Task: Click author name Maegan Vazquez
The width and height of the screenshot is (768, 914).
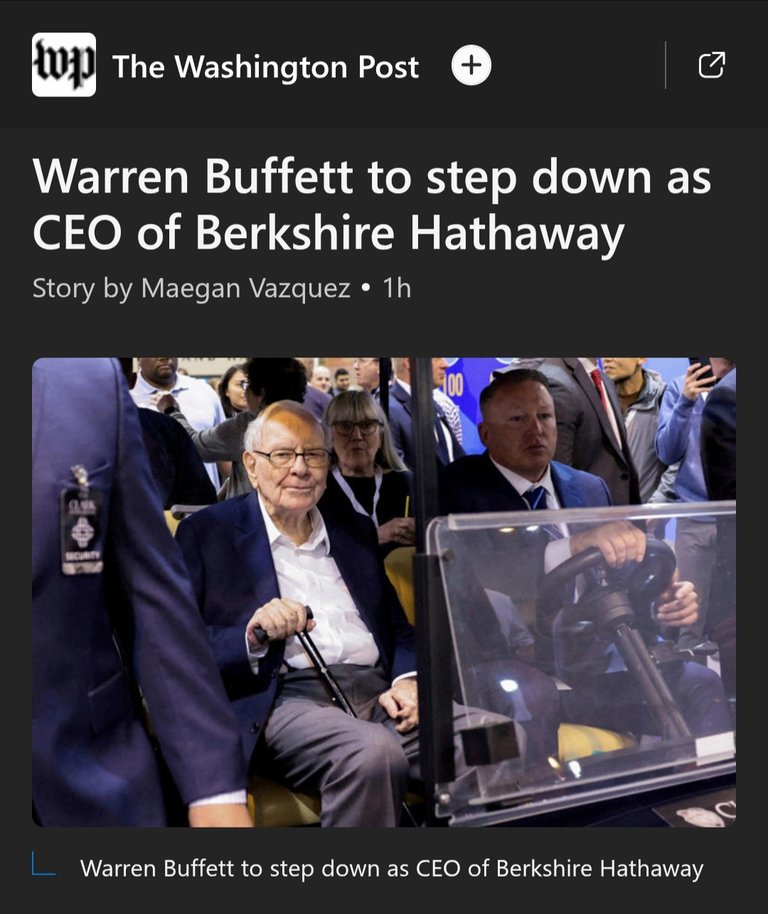Action: pos(245,288)
